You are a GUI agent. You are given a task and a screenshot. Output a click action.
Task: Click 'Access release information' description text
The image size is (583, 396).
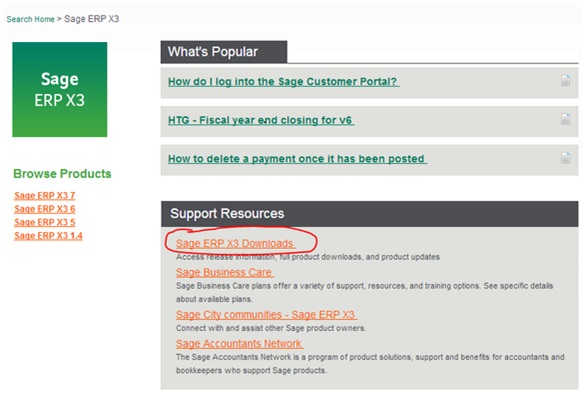[307, 257]
